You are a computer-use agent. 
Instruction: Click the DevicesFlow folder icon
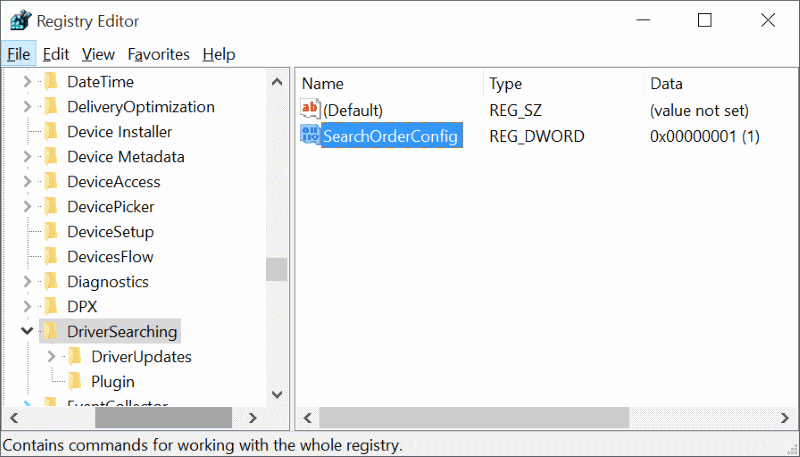(x=51, y=257)
